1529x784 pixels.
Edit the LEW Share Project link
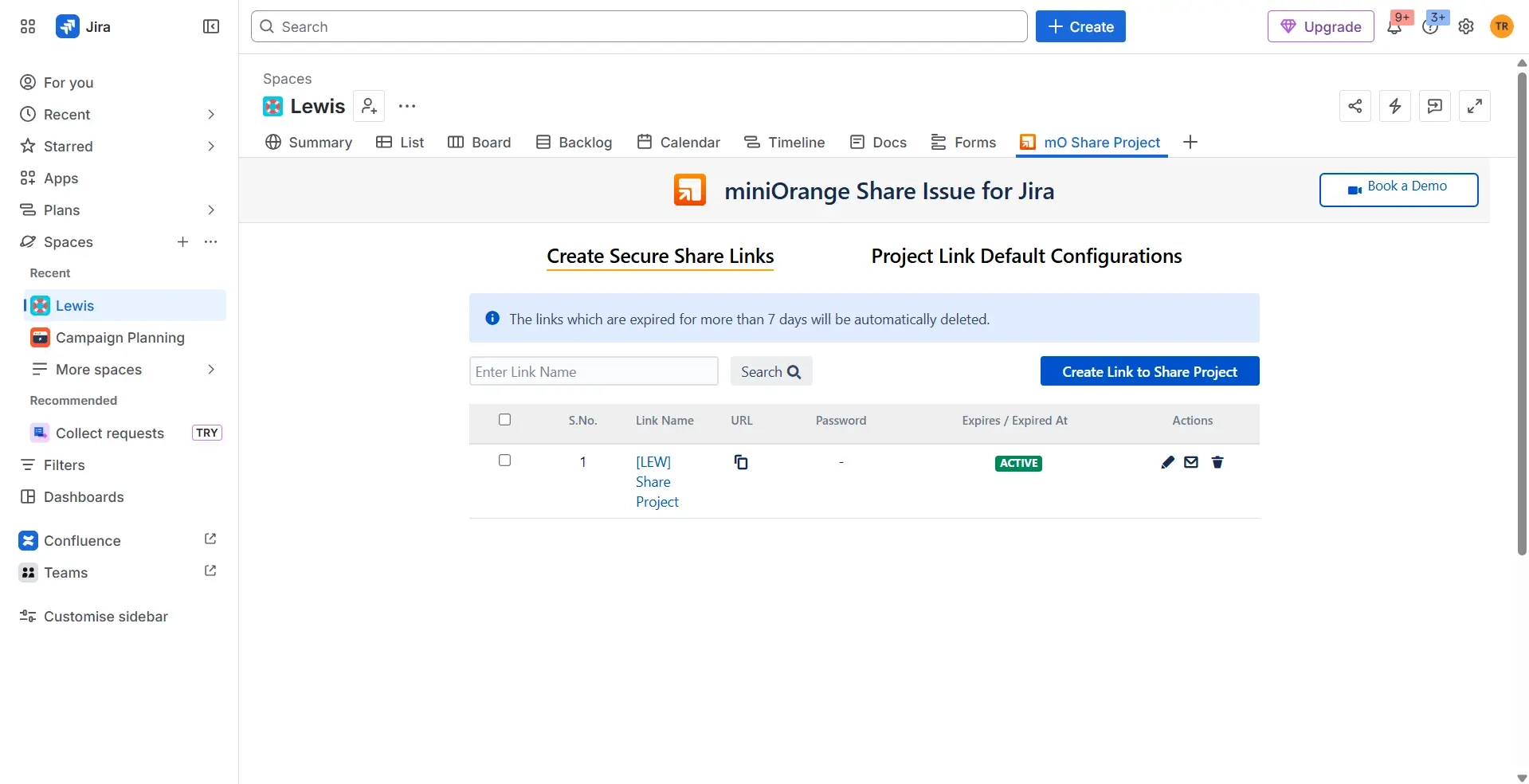coord(1168,462)
